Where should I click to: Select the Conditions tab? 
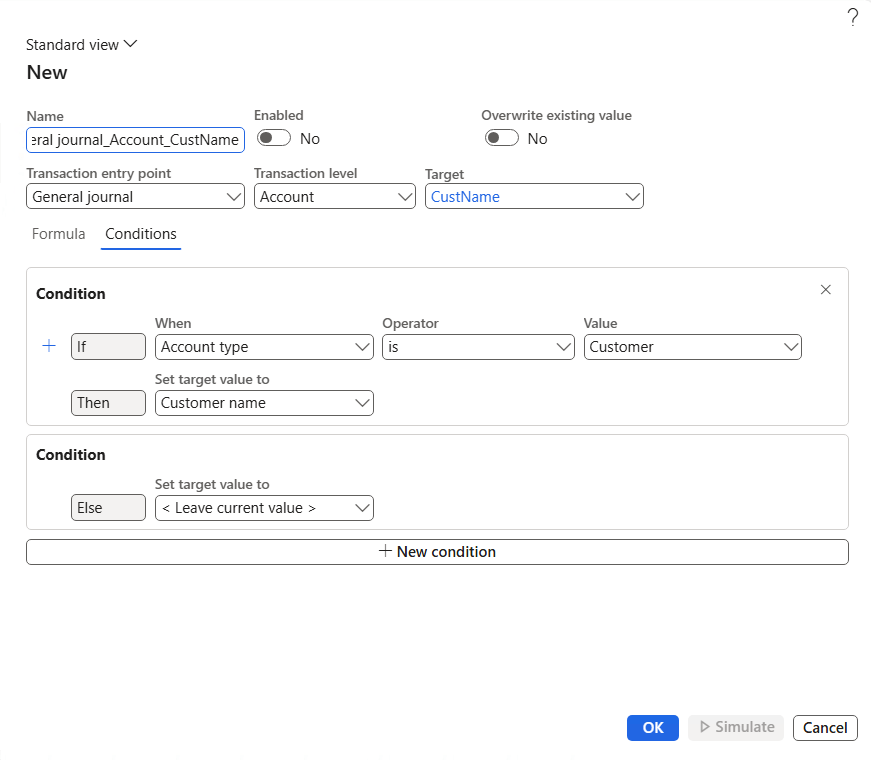coord(141,234)
